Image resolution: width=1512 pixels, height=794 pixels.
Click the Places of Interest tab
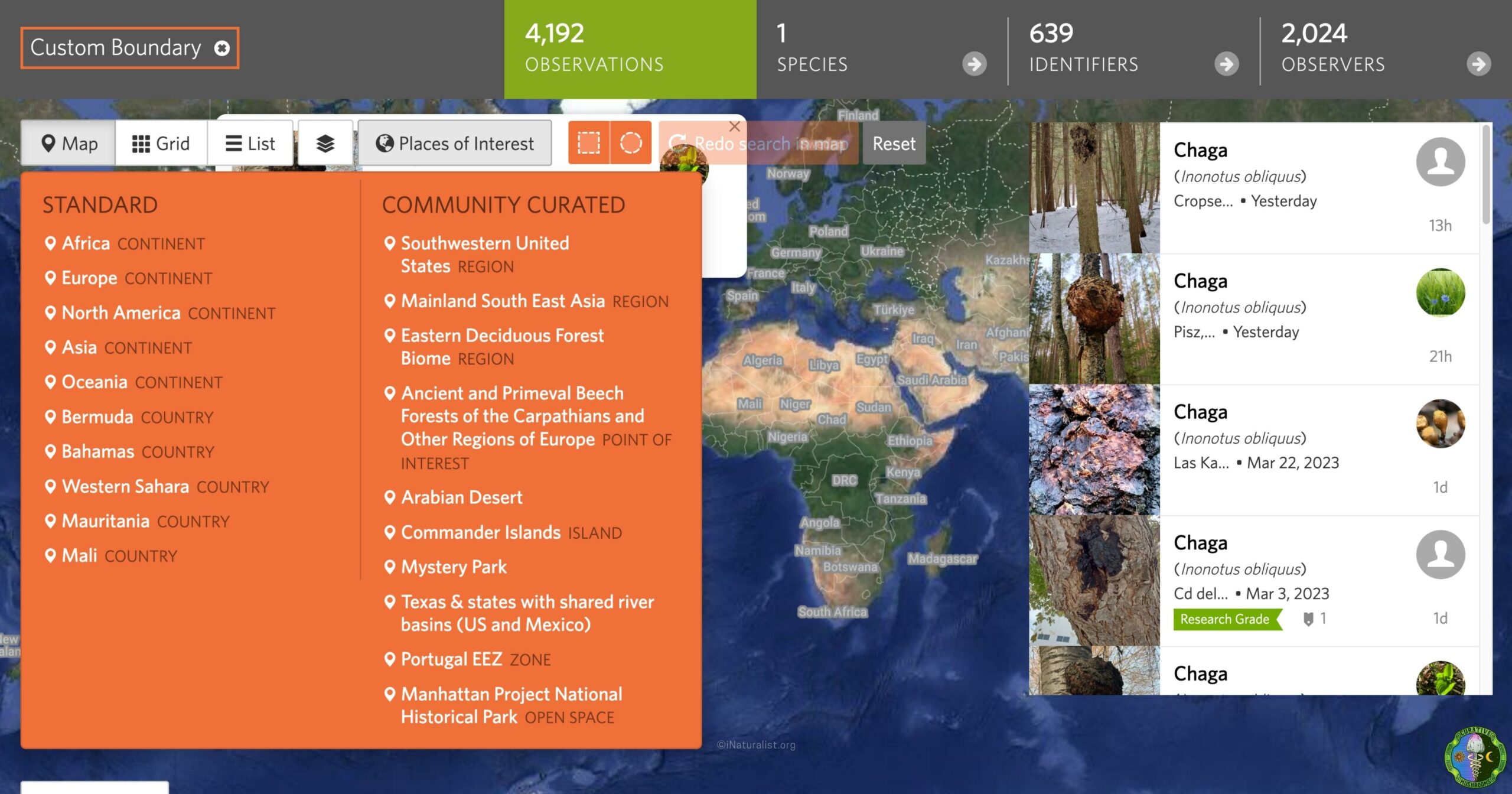pos(454,143)
